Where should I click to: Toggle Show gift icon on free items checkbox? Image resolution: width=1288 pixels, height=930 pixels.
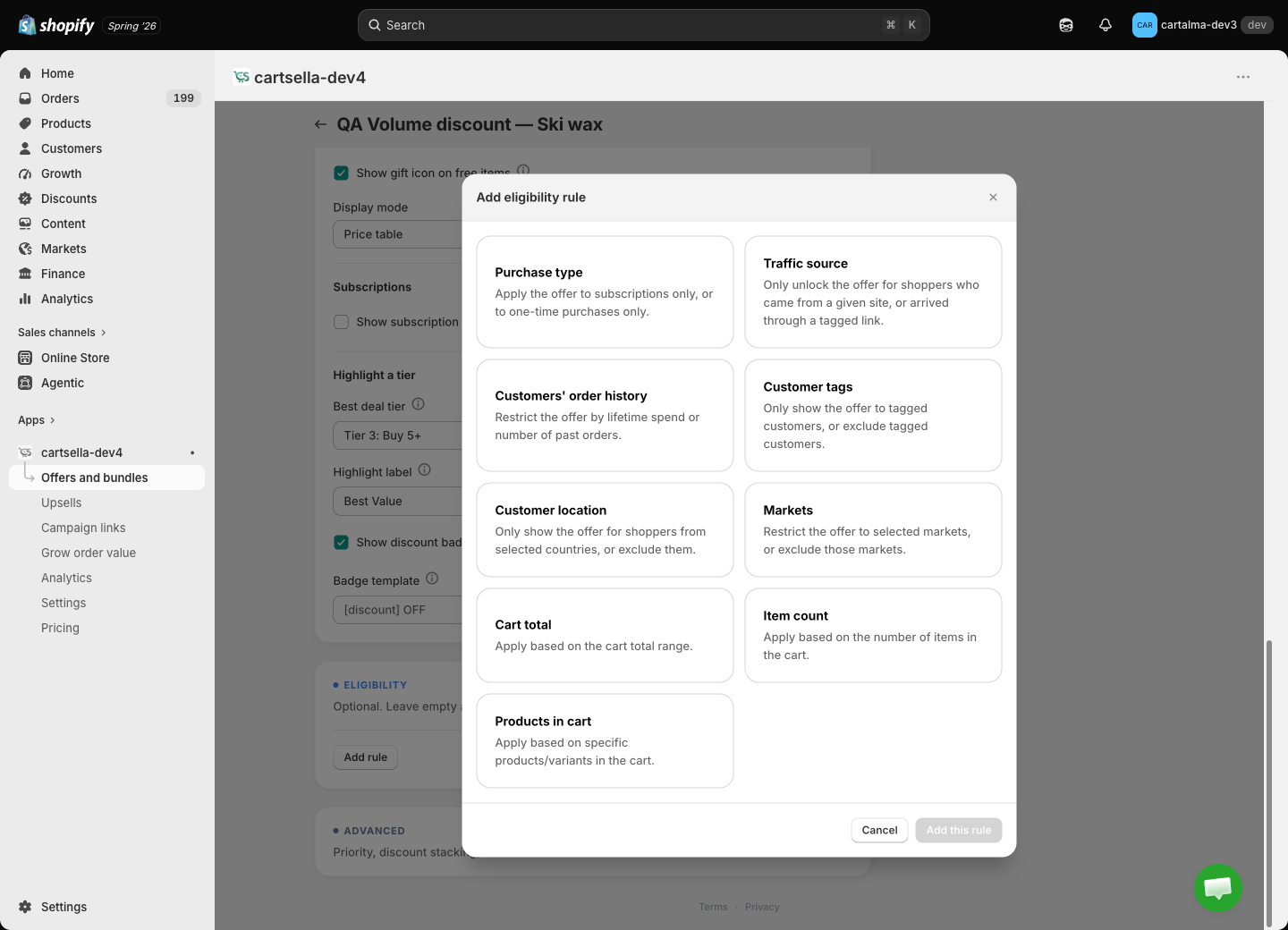pos(341,173)
